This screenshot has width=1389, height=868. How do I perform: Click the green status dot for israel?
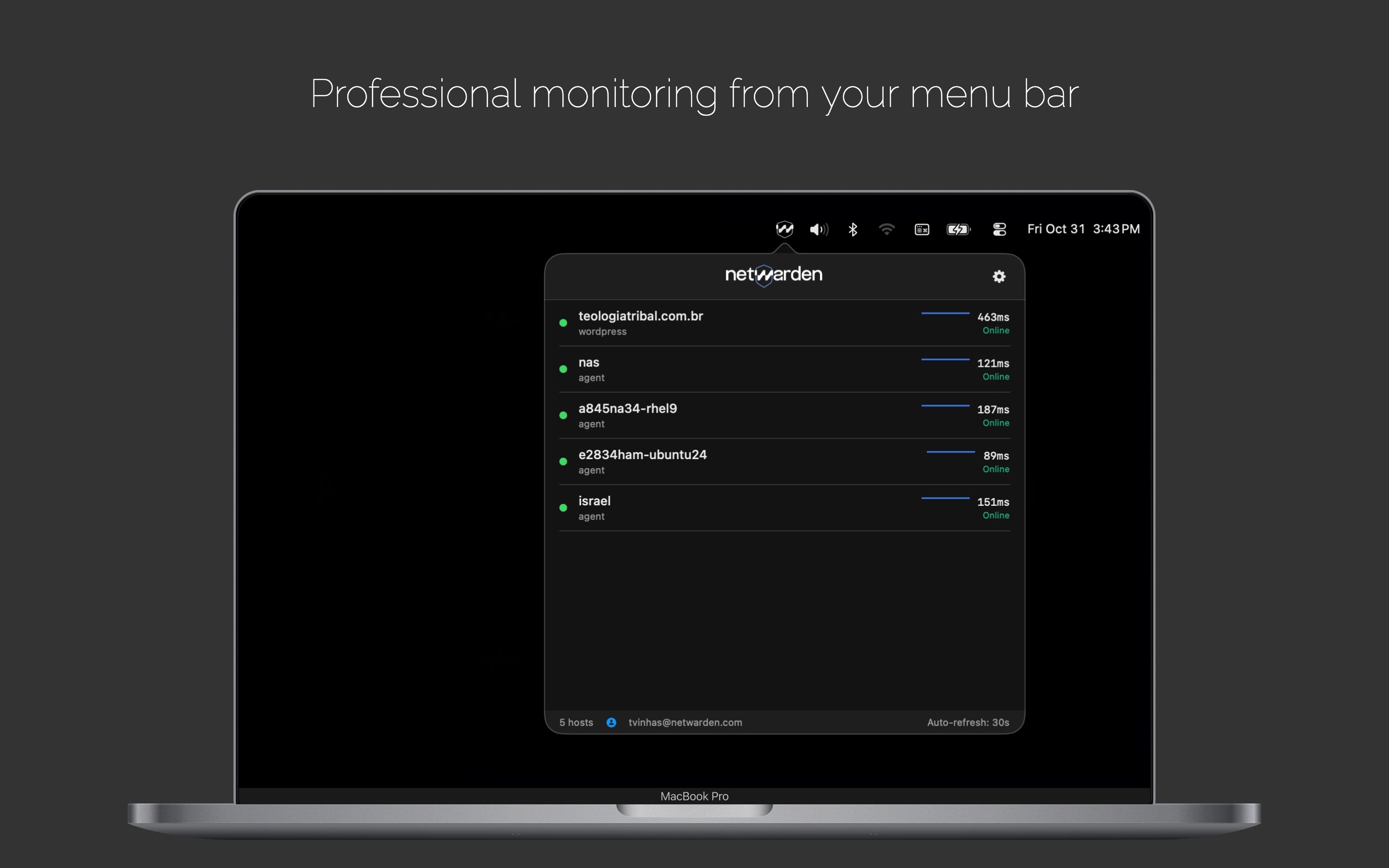(x=563, y=507)
